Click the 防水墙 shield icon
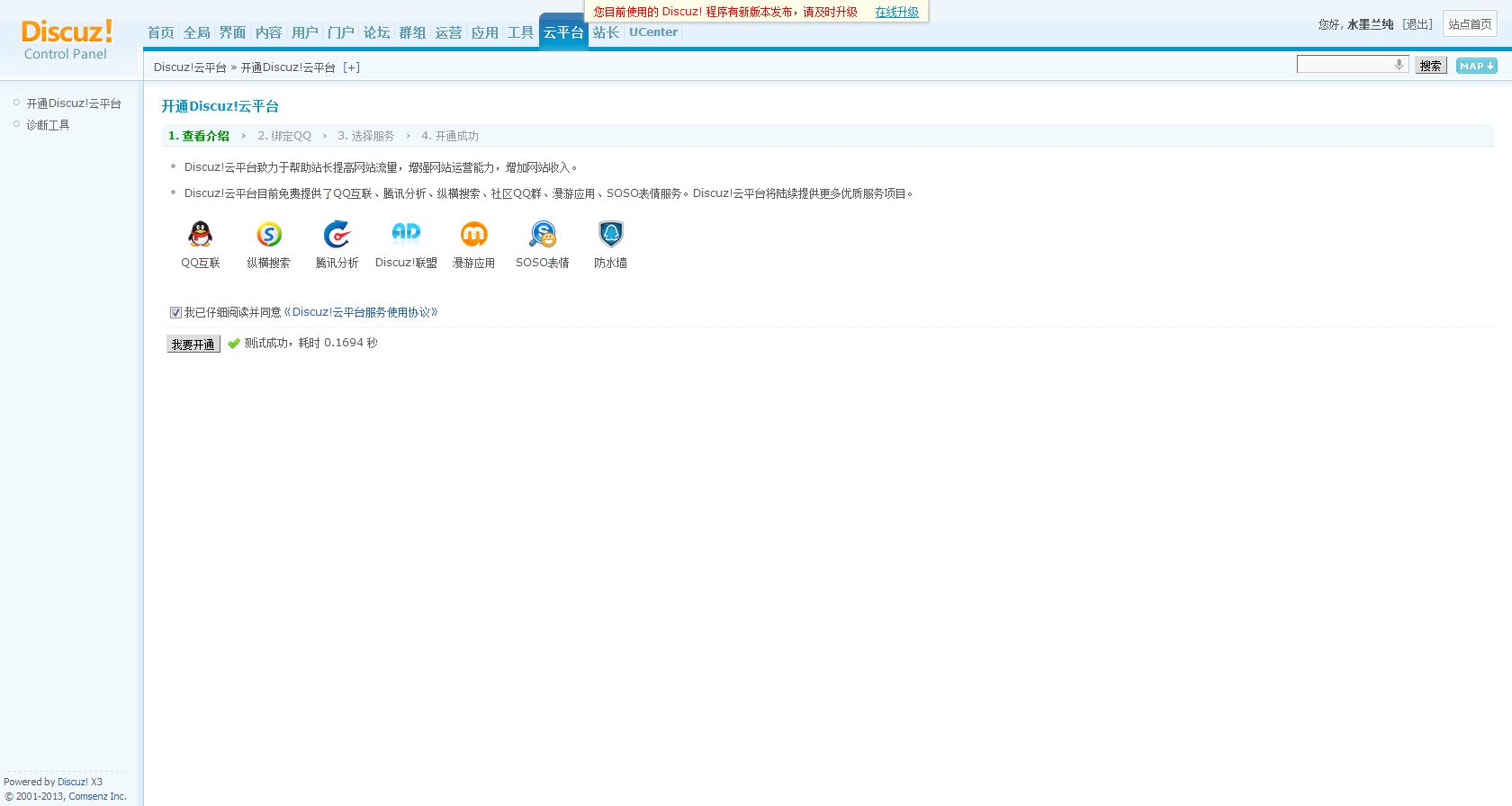1512x806 pixels. [x=611, y=234]
